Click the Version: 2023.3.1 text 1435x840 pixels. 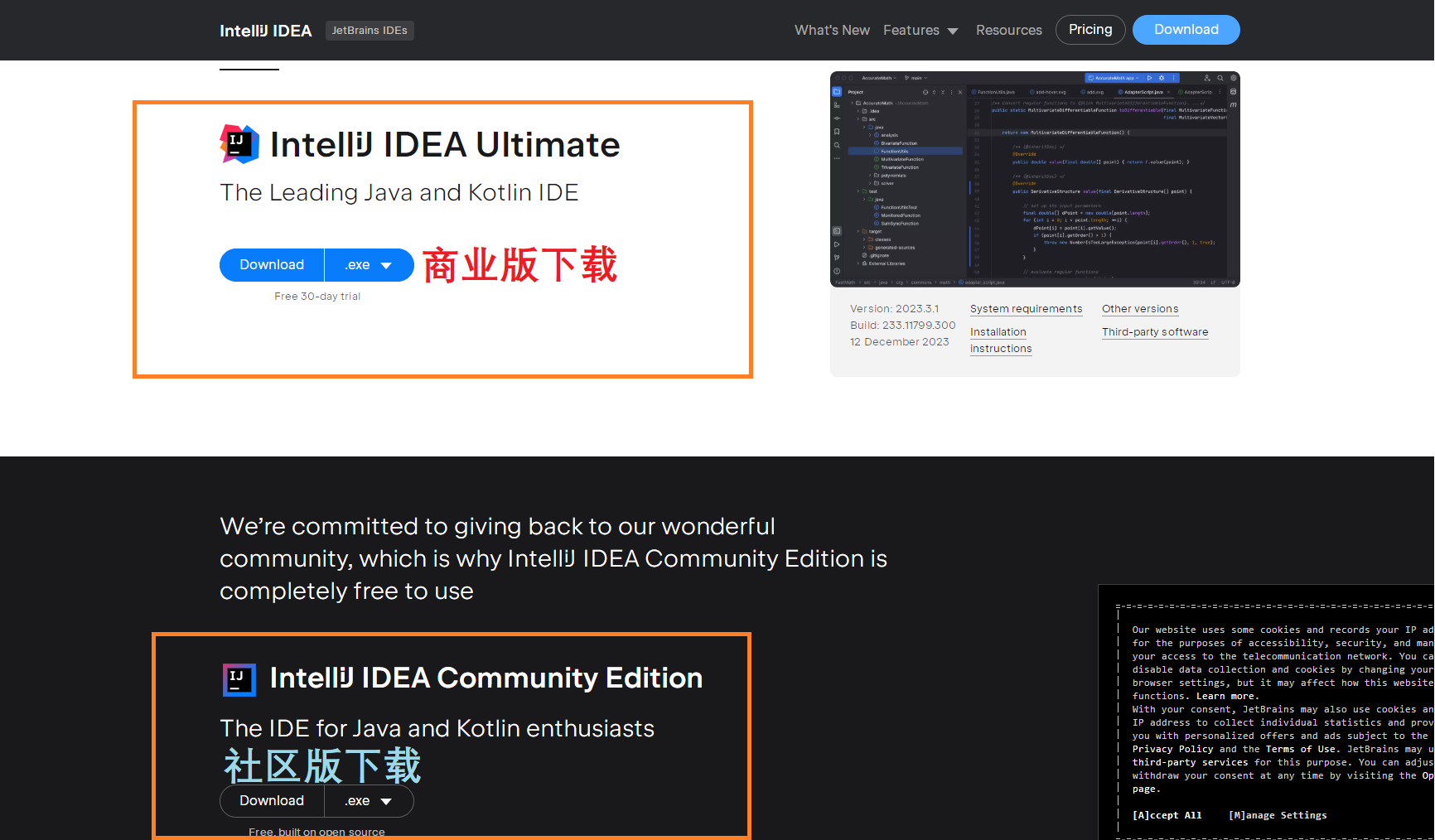click(x=894, y=309)
